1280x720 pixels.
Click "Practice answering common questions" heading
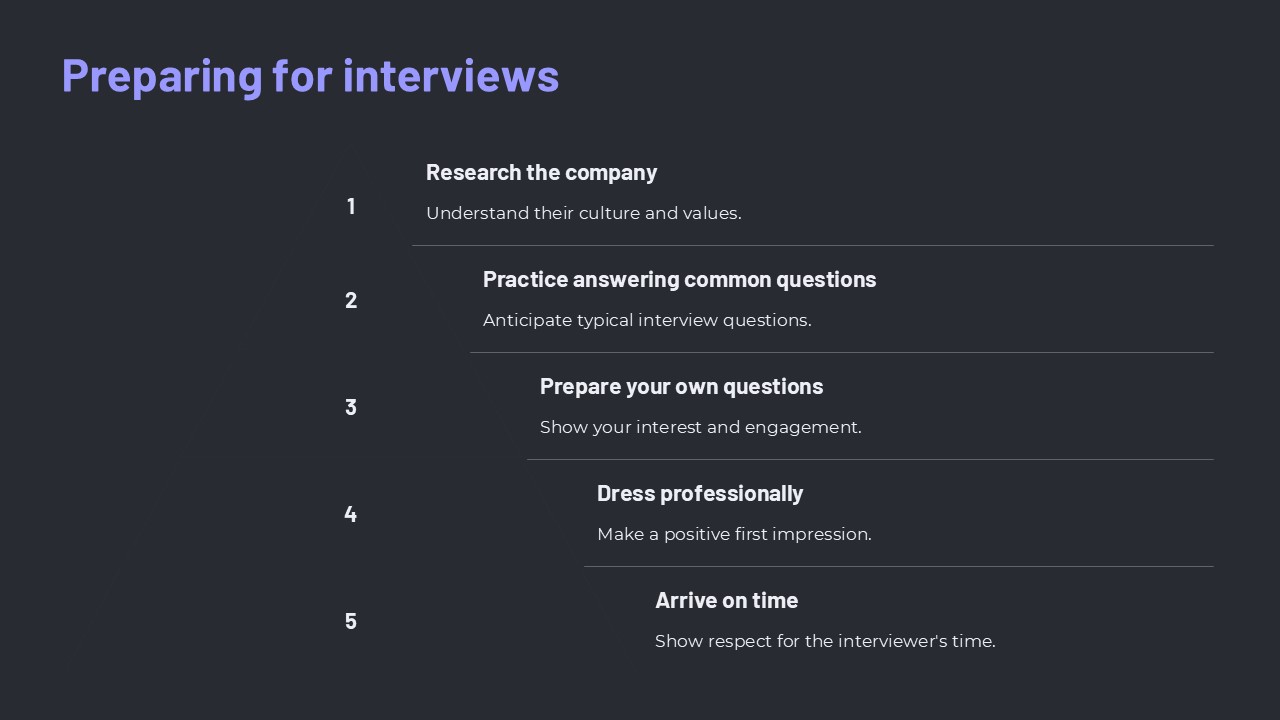point(679,279)
